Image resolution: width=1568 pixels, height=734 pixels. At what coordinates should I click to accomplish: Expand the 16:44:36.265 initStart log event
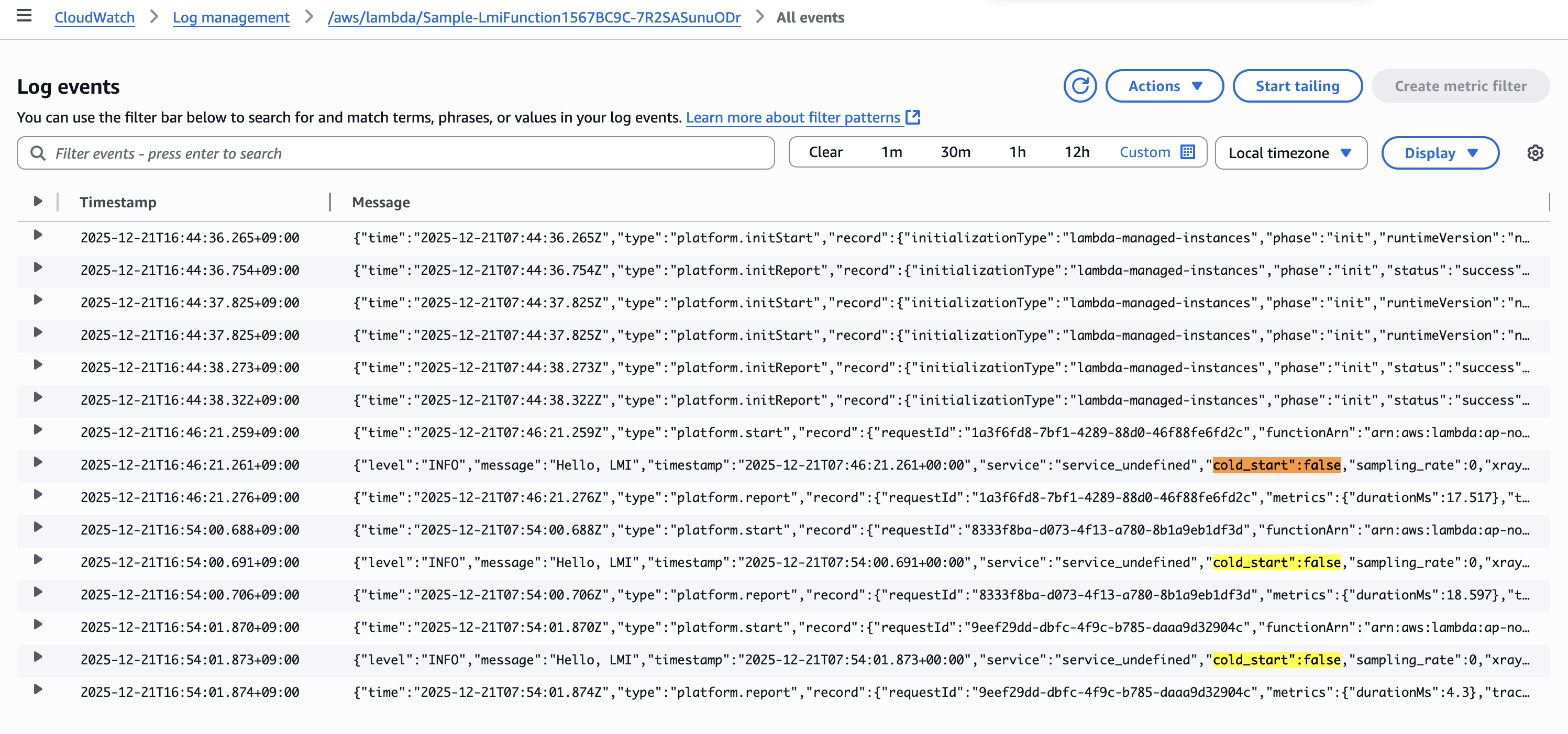[38, 235]
